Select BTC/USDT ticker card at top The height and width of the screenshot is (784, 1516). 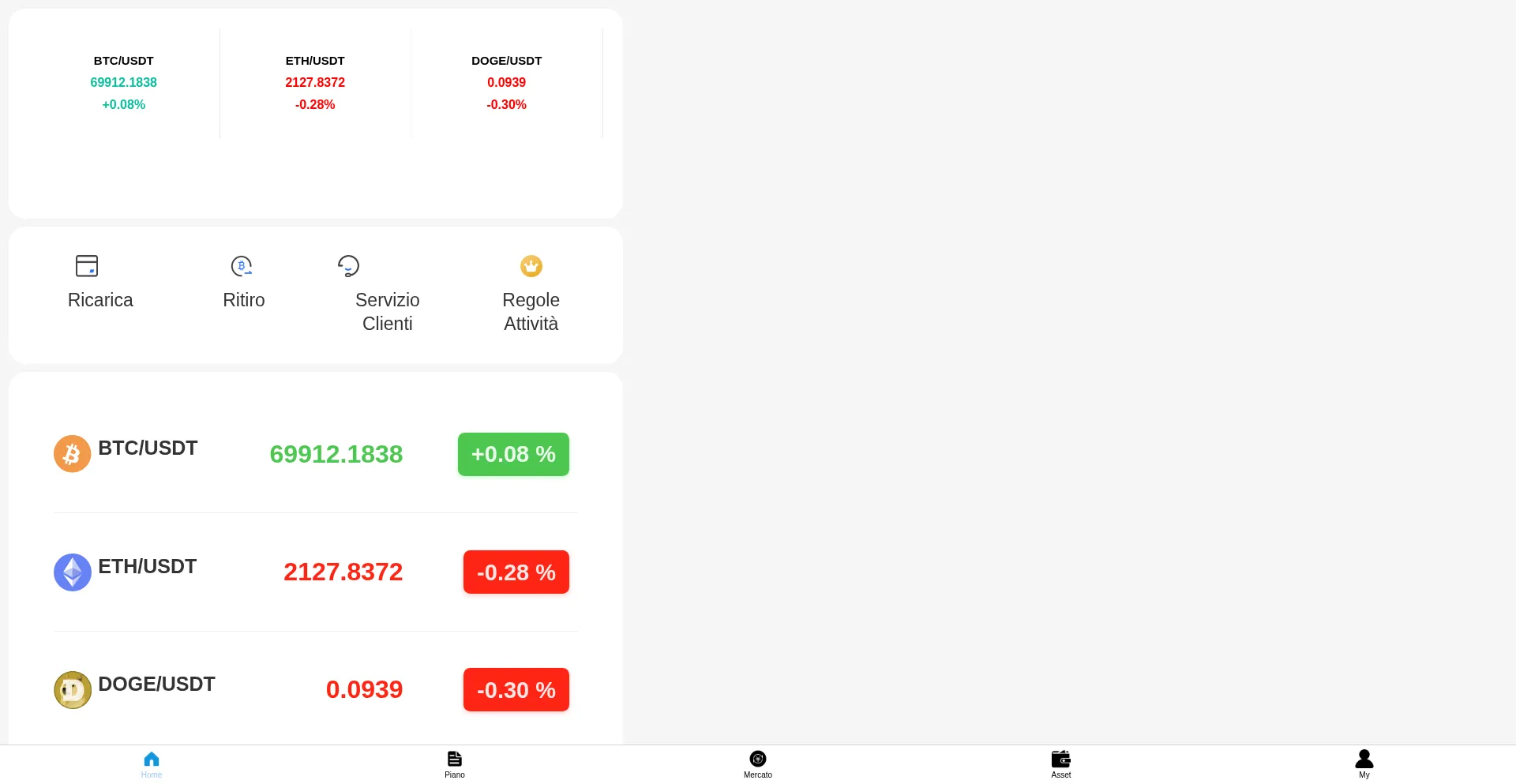click(x=124, y=83)
